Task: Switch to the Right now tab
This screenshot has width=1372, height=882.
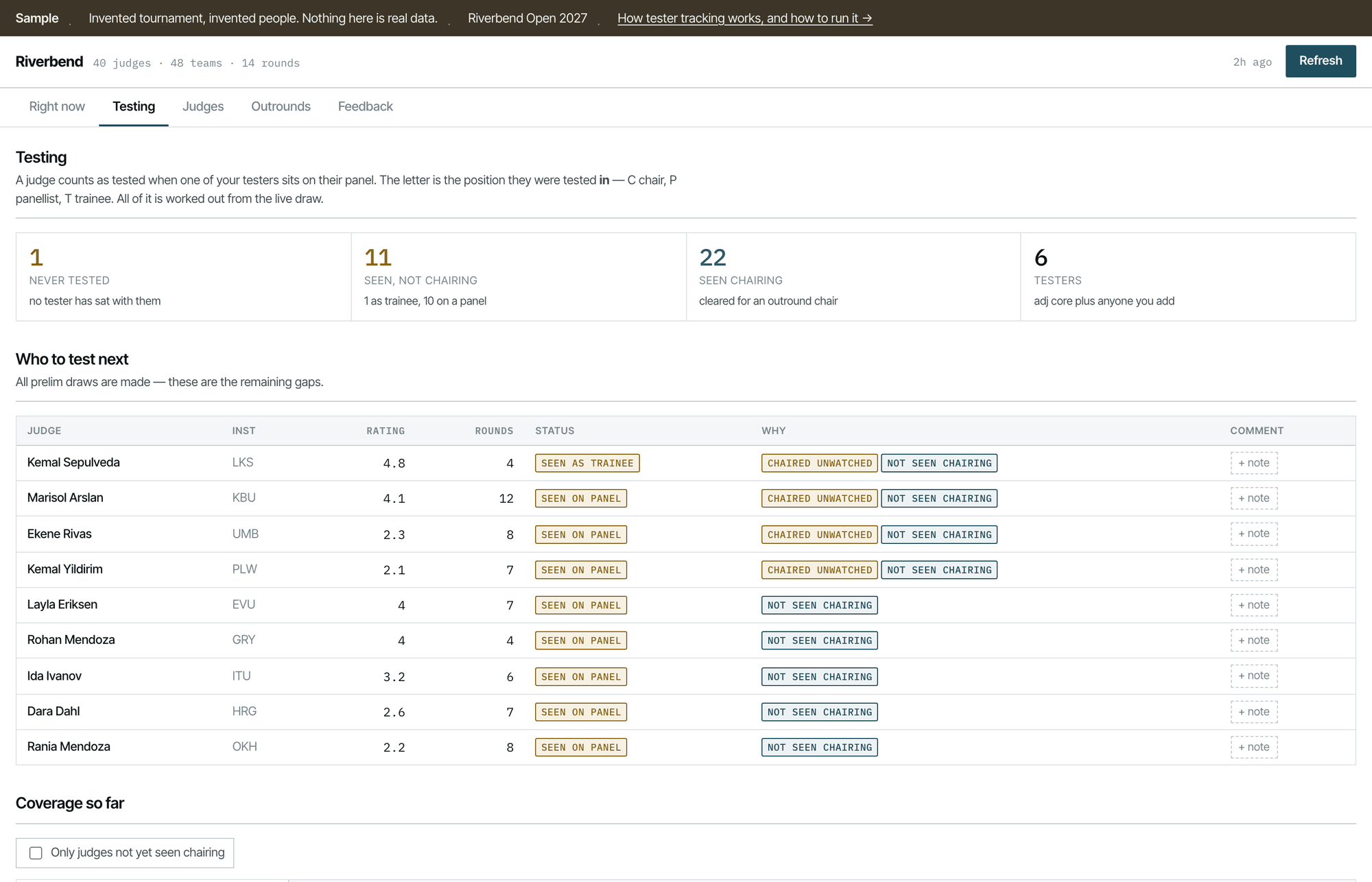Action: pos(57,106)
